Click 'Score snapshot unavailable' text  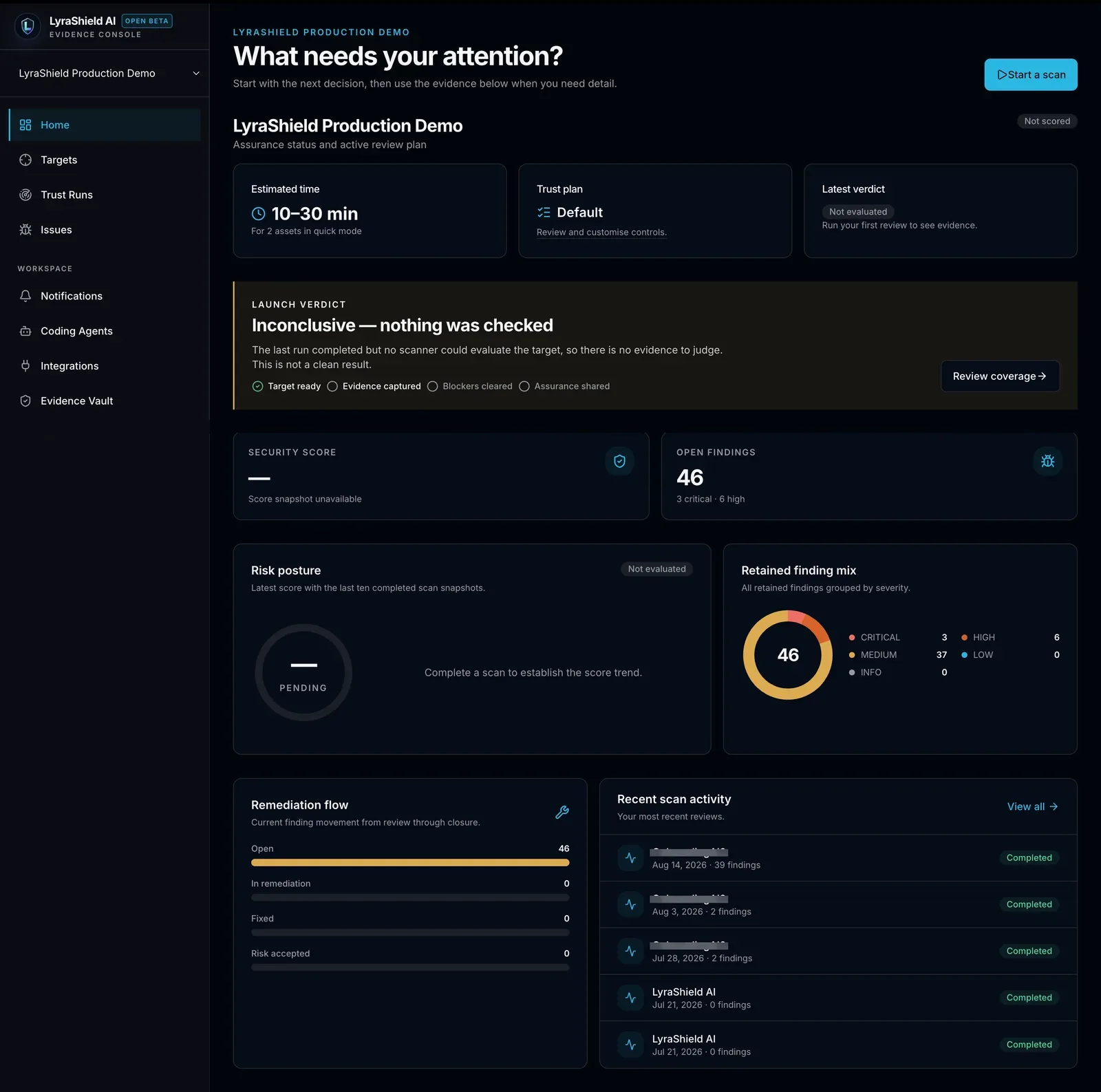tap(305, 499)
